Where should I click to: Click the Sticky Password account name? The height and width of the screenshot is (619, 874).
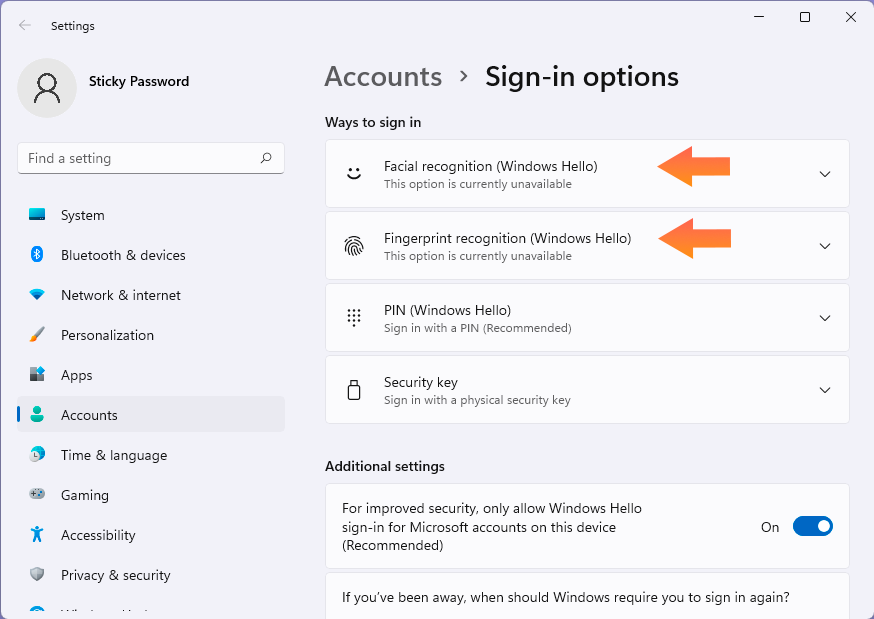tap(139, 81)
